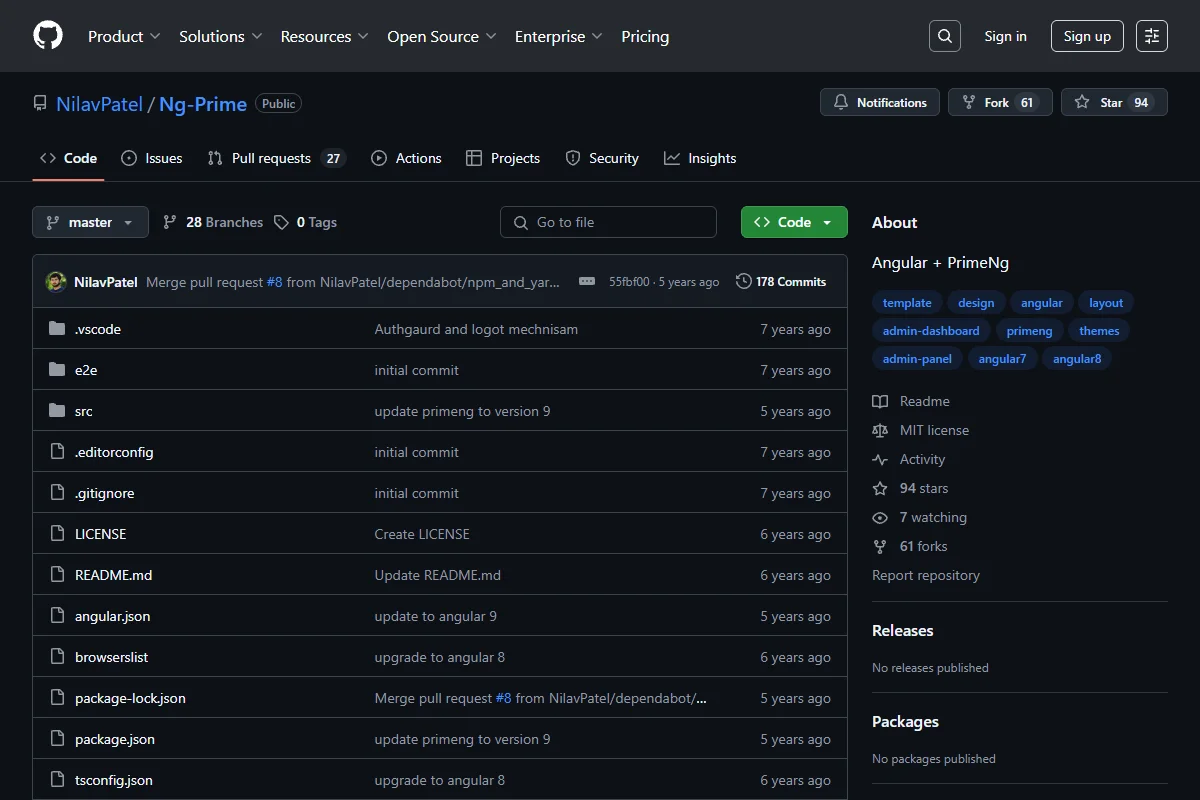This screenshot has width=1200, height=800.
Task: Expand the Product menu in header
Action: (124, 36)
